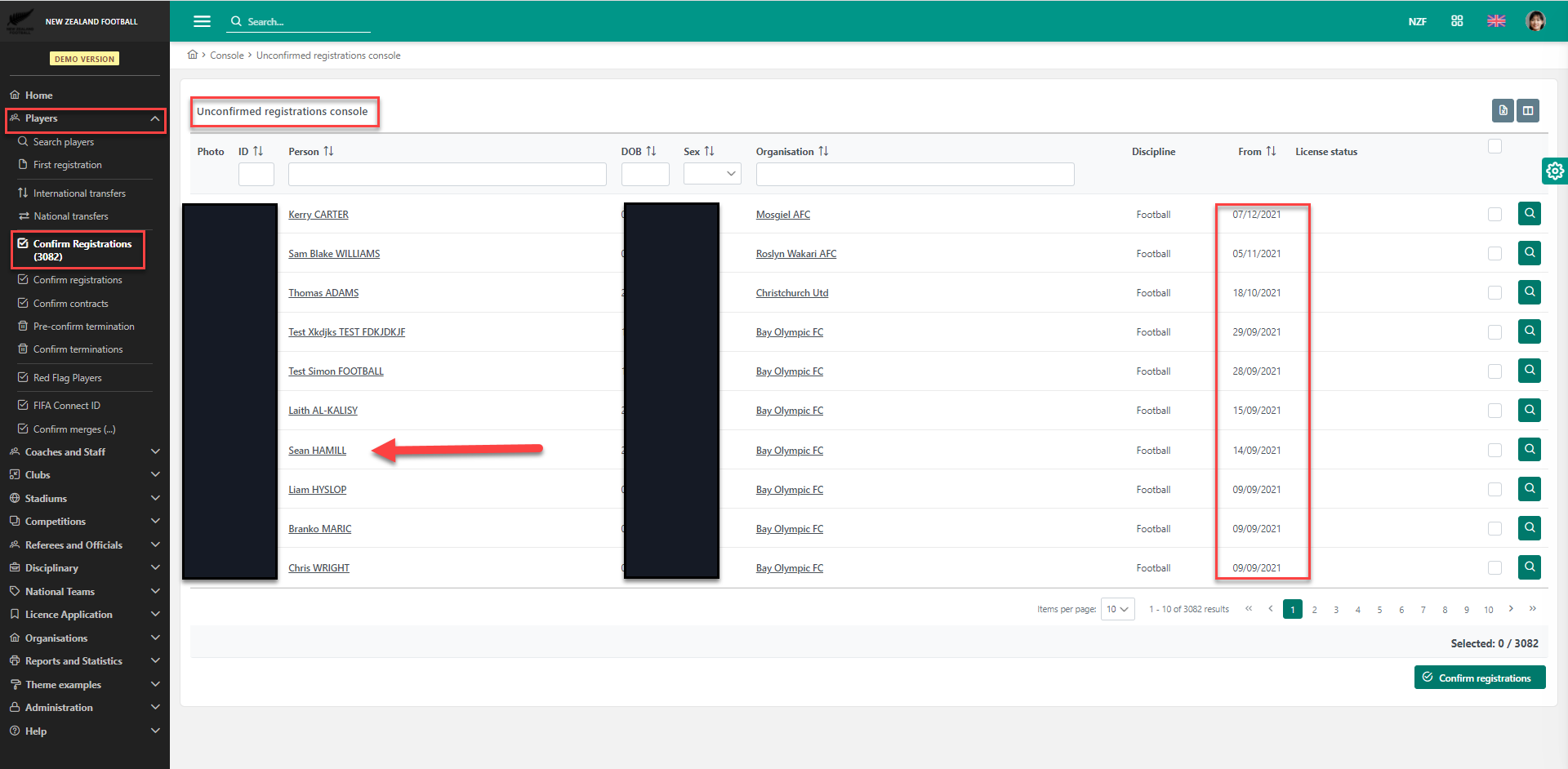The image size is (1568, 769).
Task: Check the select-all checkbox in table header
Action: [1494, 146]
